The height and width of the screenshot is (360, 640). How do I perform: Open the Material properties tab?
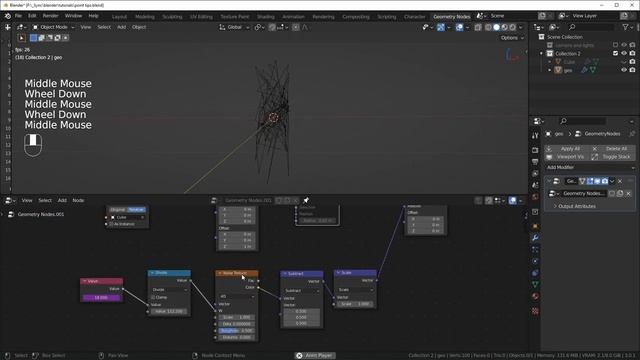pyautogui.click(x=535, y=296)
